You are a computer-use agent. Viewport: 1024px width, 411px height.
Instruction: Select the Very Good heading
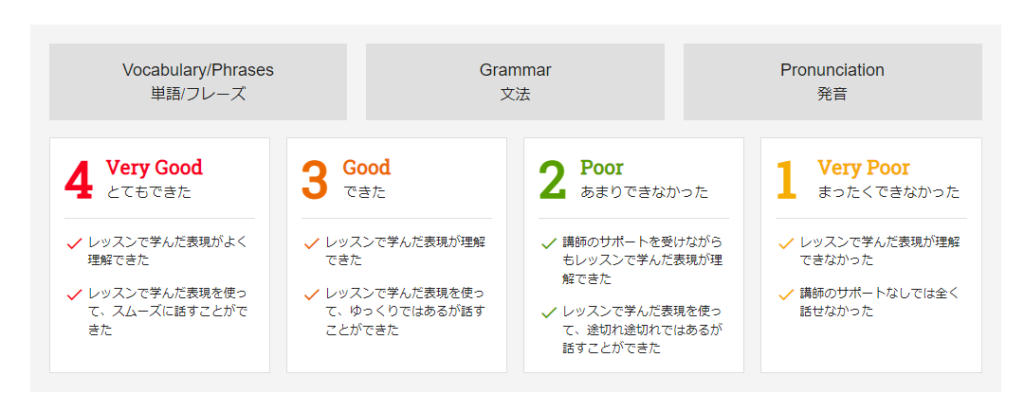coord(154,168)
